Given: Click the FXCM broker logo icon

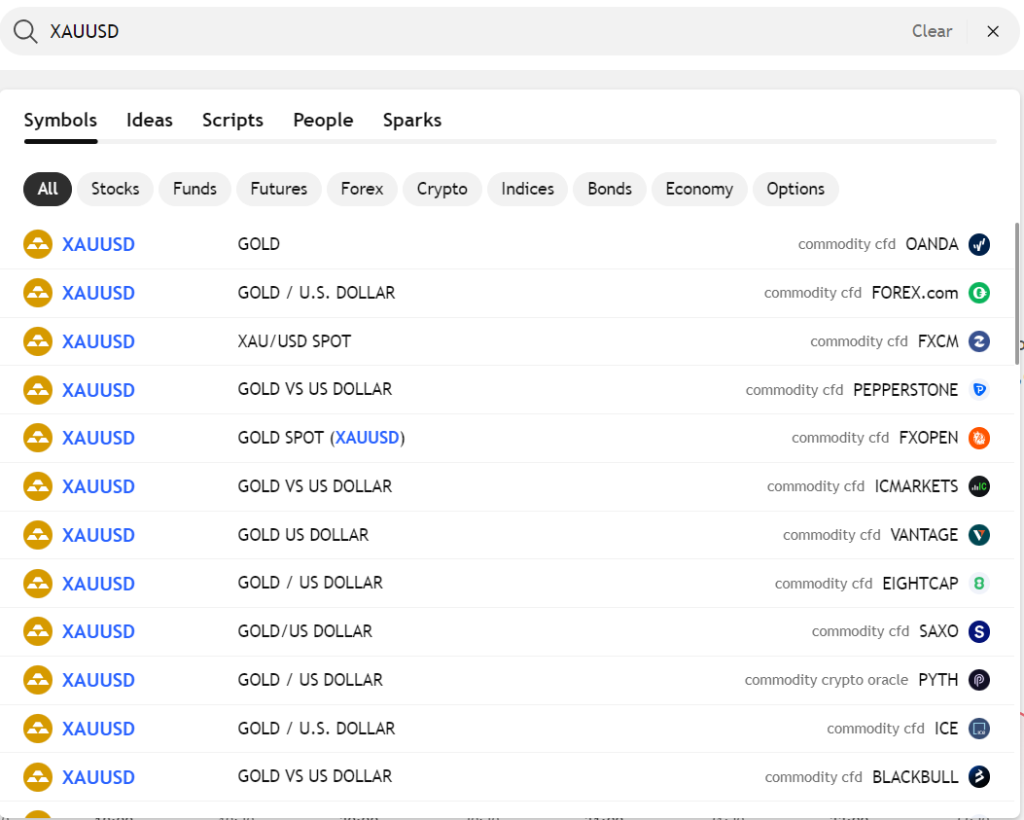Looking at the screenshot, I should point(978,341).
